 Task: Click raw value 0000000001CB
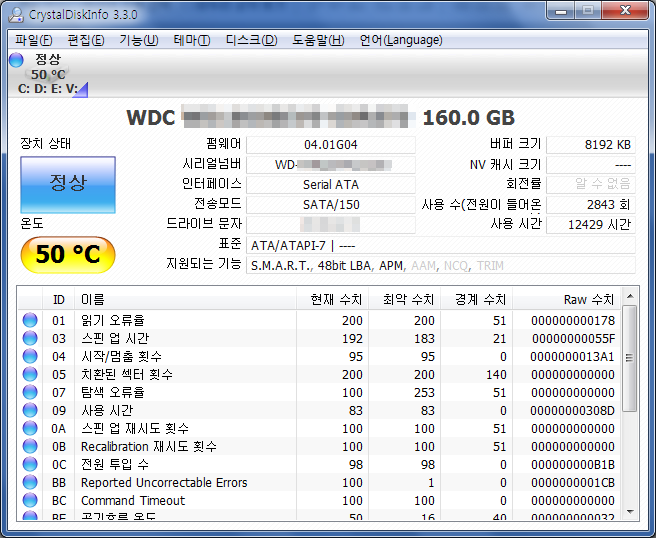pyautogui.click(x=573, y=482)
